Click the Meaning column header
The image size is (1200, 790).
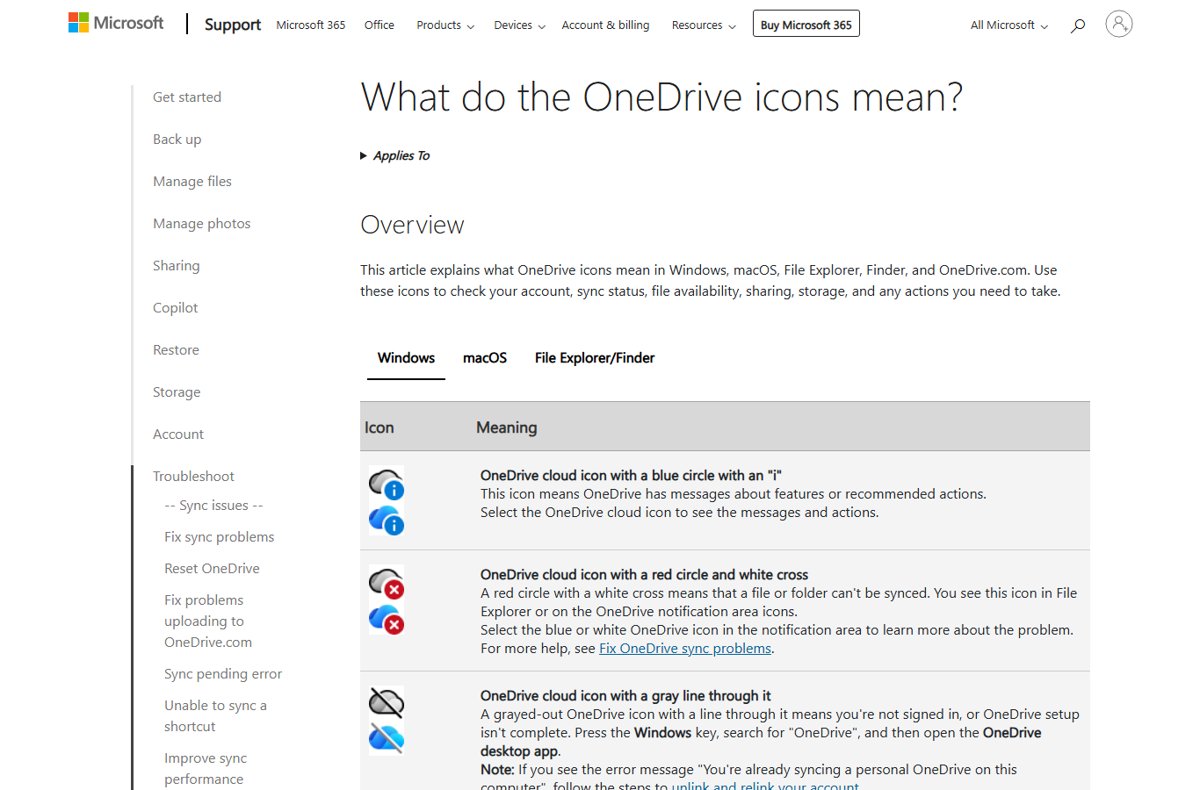(507, 428)
